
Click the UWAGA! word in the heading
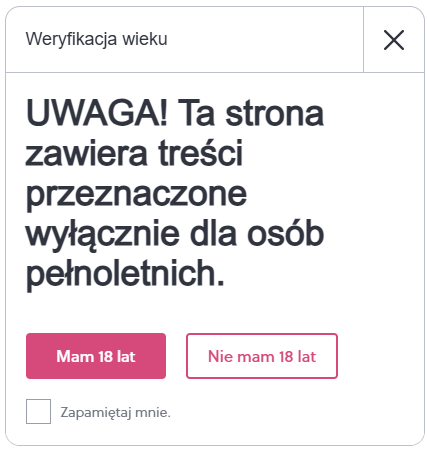click(x=96, y=113)
